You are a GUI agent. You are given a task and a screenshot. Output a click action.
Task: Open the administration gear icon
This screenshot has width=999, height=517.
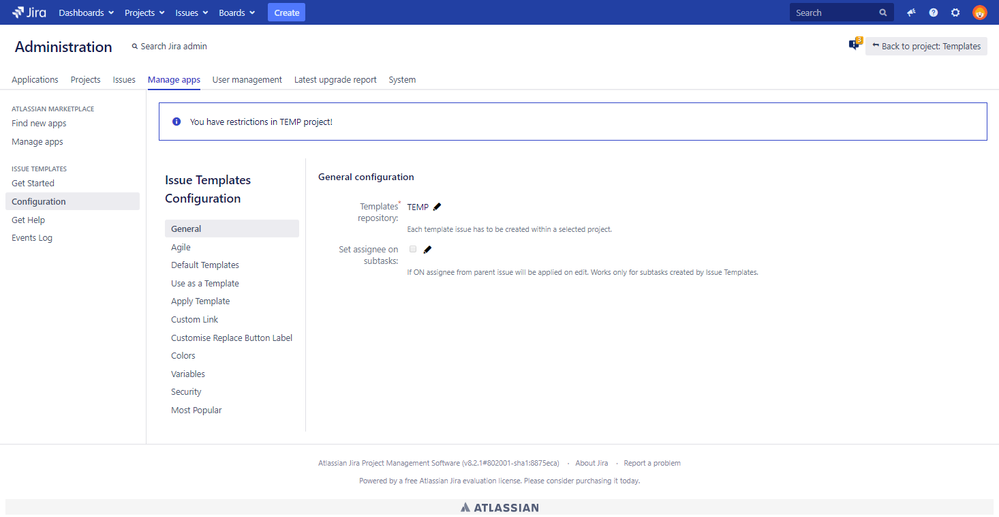tap(955, 13)
